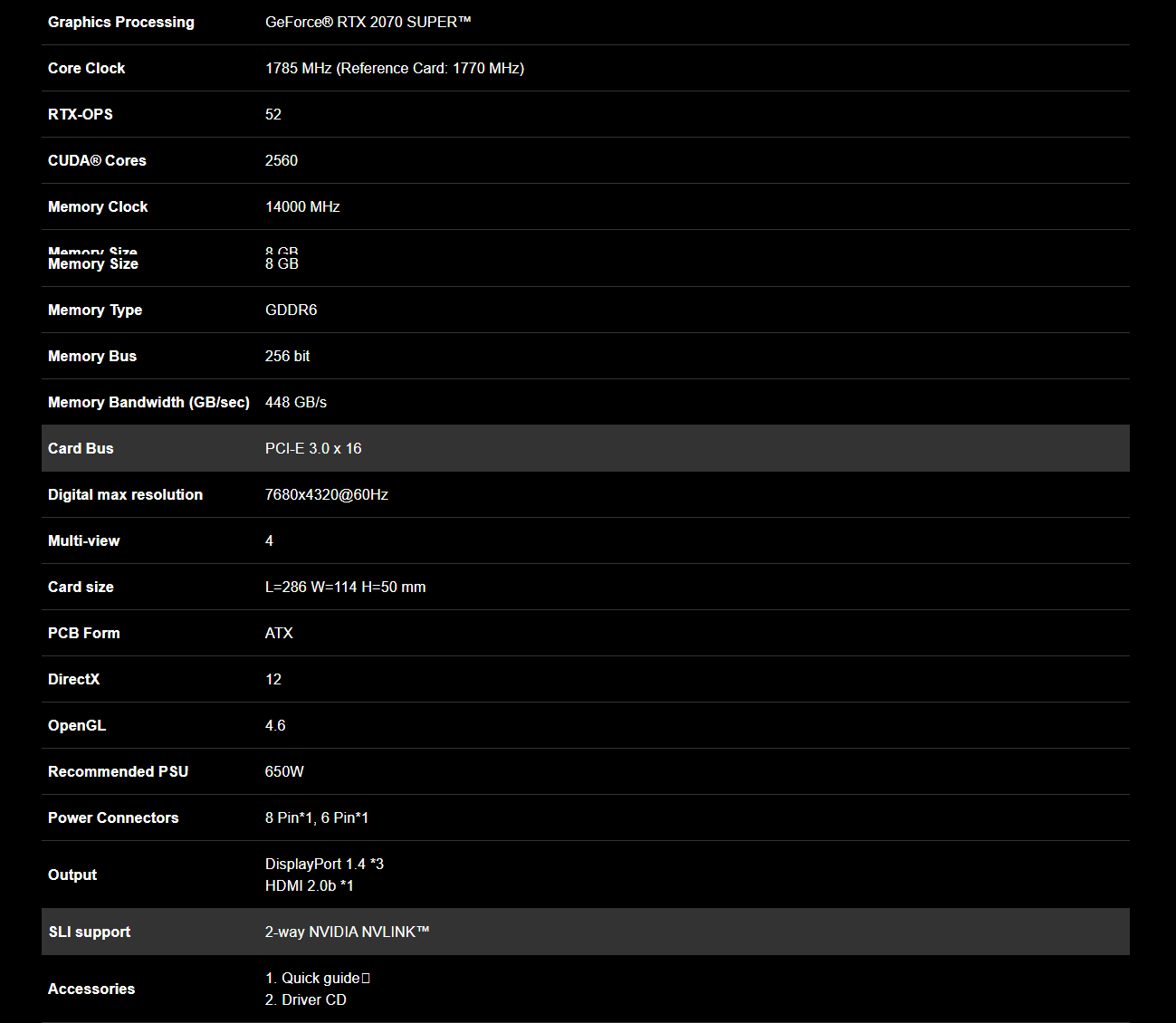Viewport: 1176px width, 1023px height.
Task: Click the 'DisplayPort 1.4 *3' line
Action: tap(324, 864)
